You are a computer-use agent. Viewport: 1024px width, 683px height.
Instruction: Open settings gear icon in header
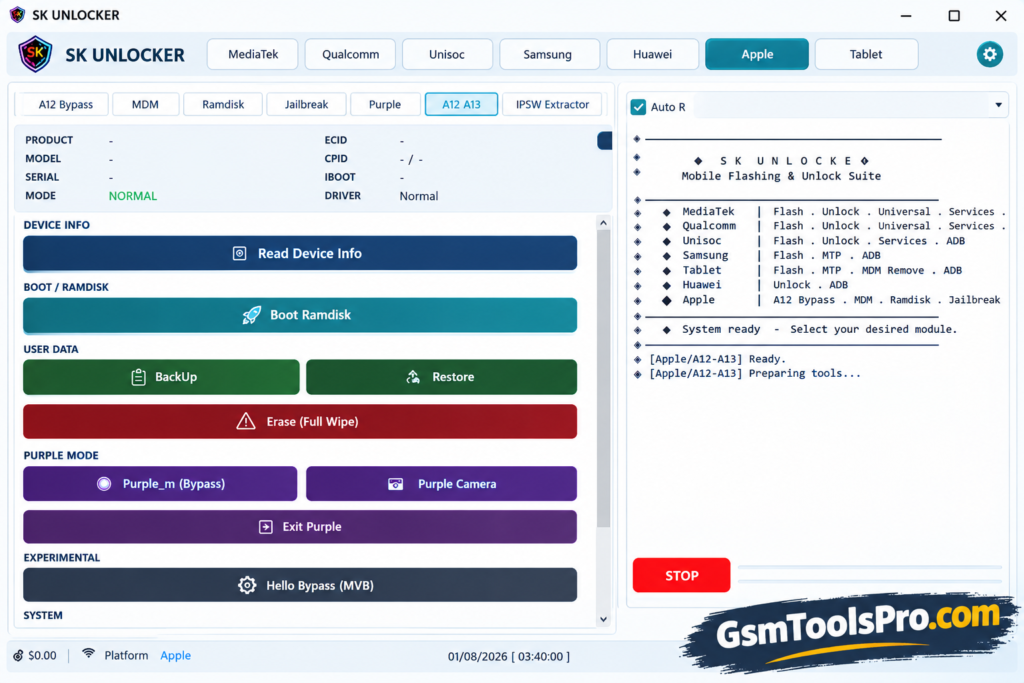(989, 54)
